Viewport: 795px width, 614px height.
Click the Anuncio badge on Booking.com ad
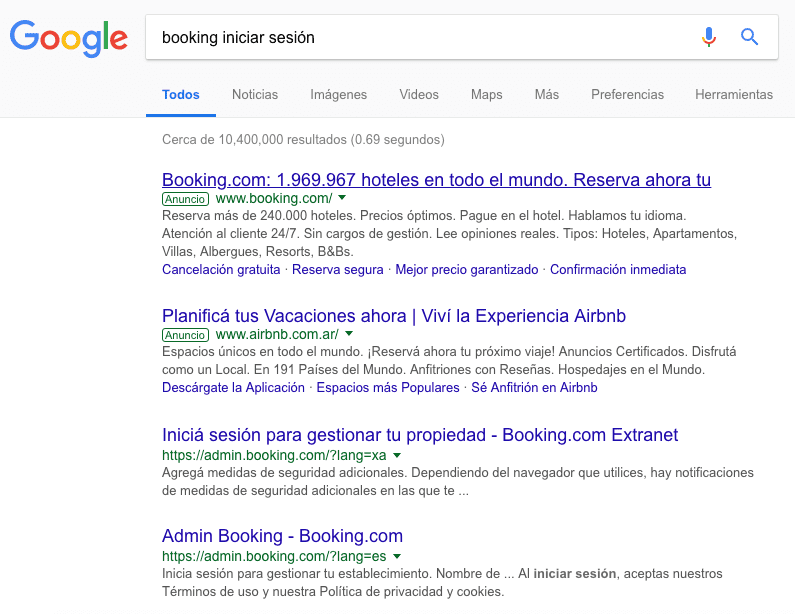(185, 199)
